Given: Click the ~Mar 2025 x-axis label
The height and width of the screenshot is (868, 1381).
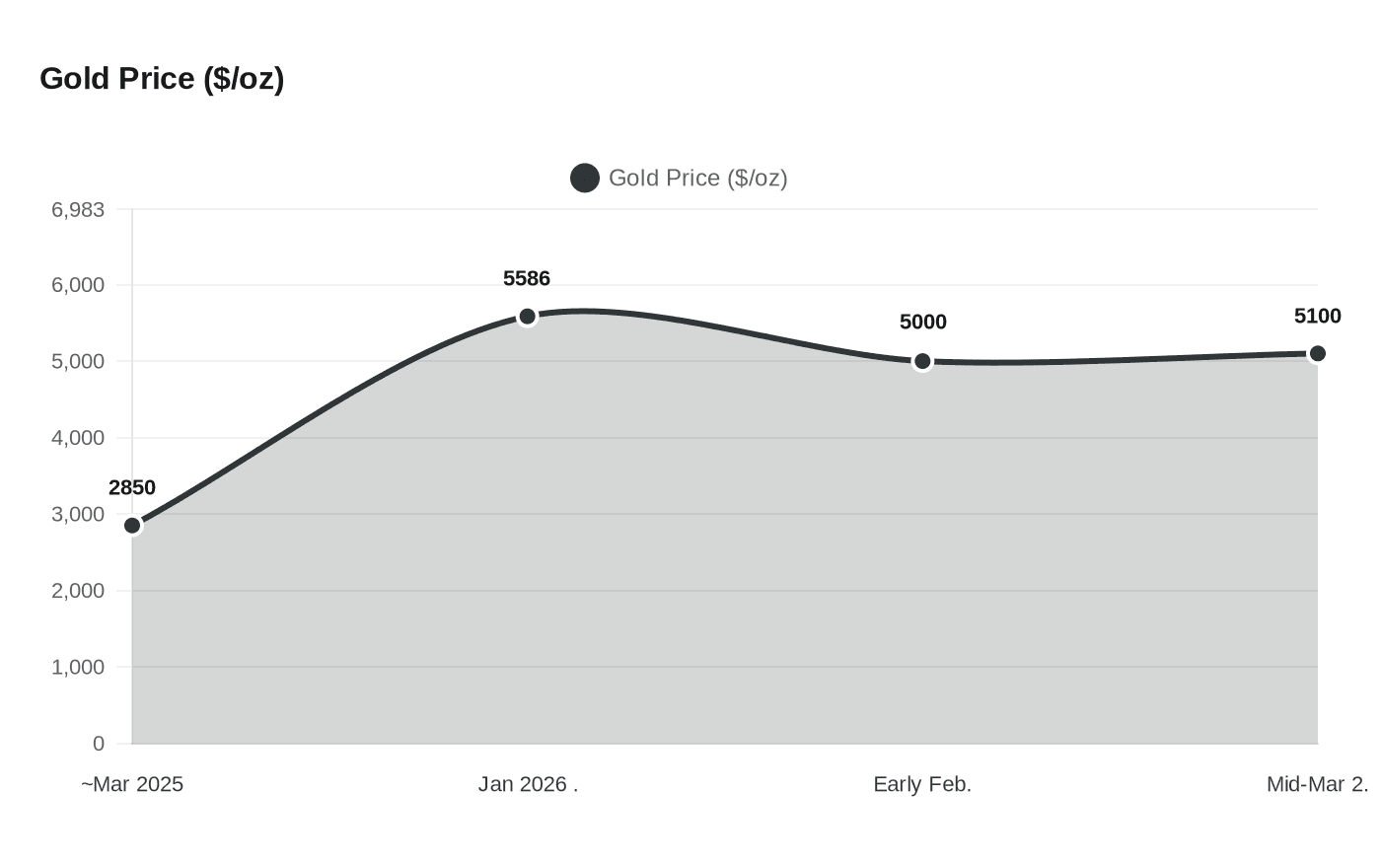Looking at the screenshot, I should (132, 784).
